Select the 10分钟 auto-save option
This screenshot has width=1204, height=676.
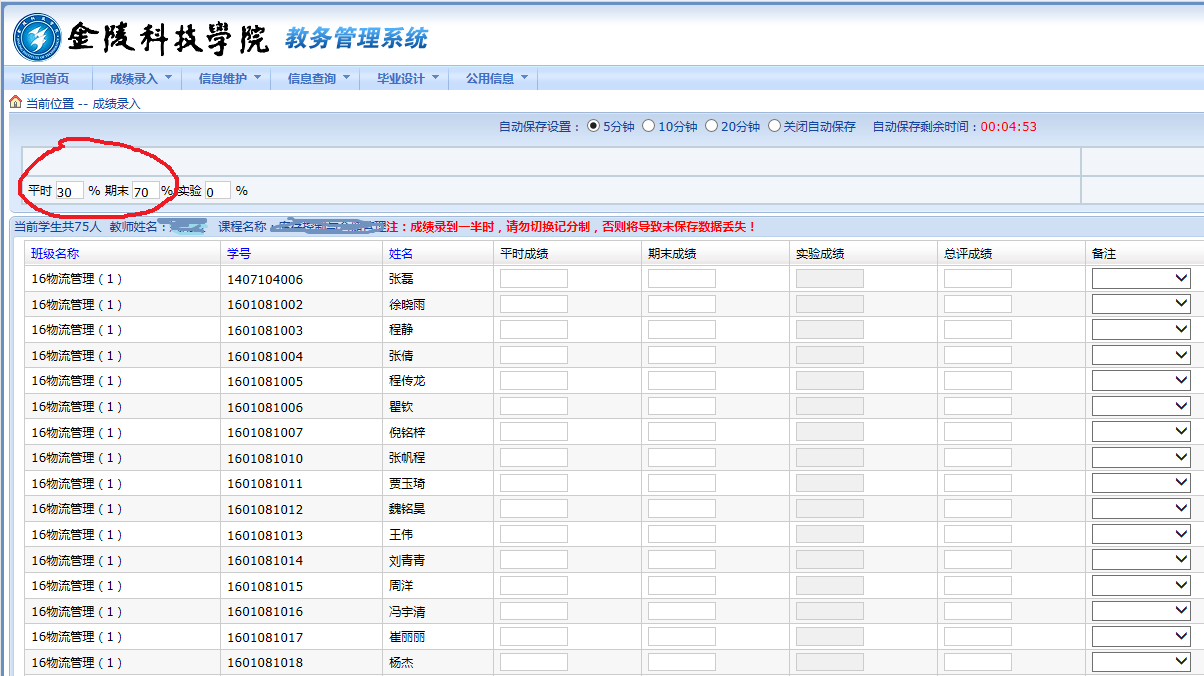pyautogui.click(x=648, y=127)
